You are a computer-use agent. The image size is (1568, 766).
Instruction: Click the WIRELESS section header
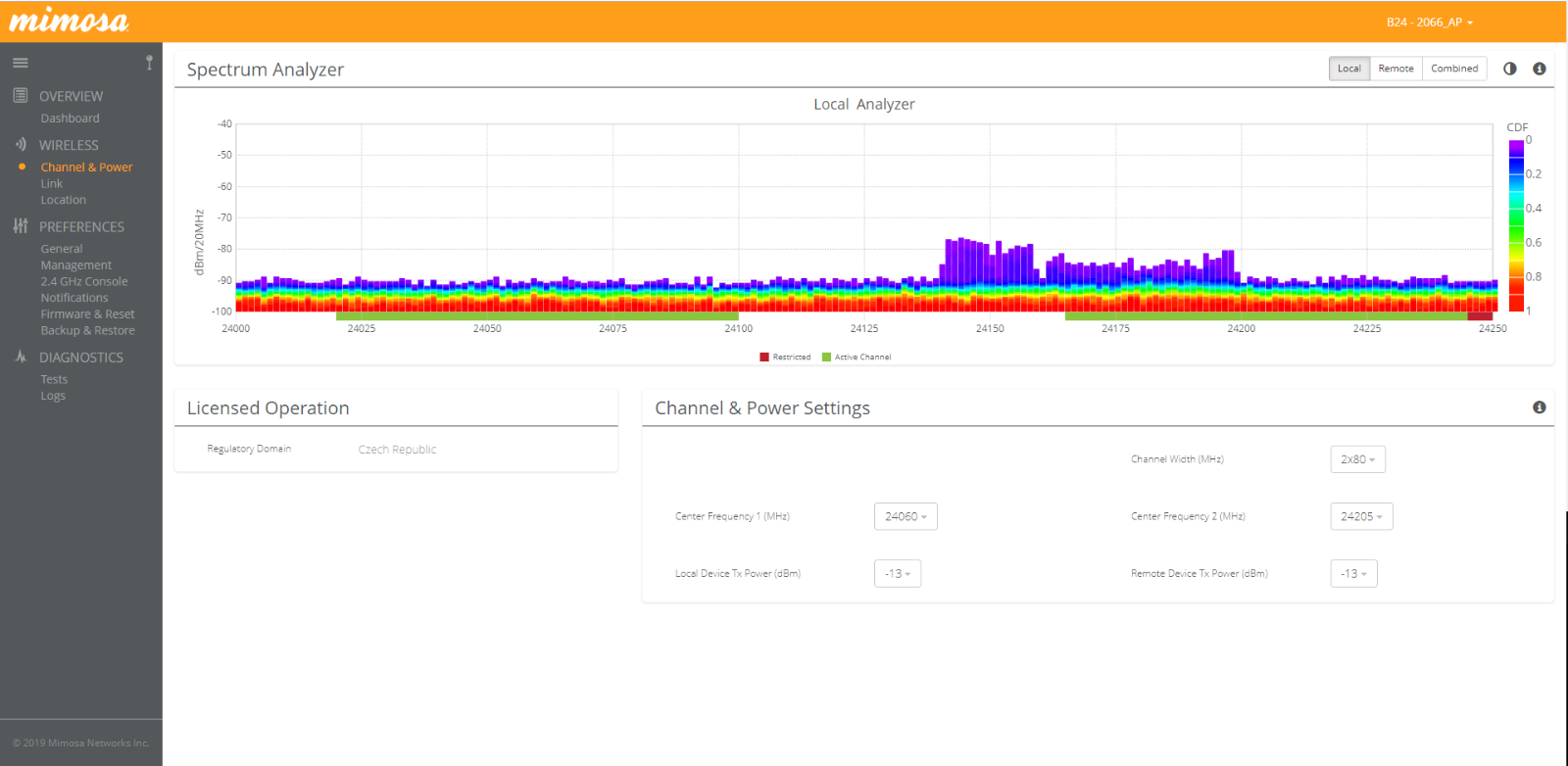(69, 145)
